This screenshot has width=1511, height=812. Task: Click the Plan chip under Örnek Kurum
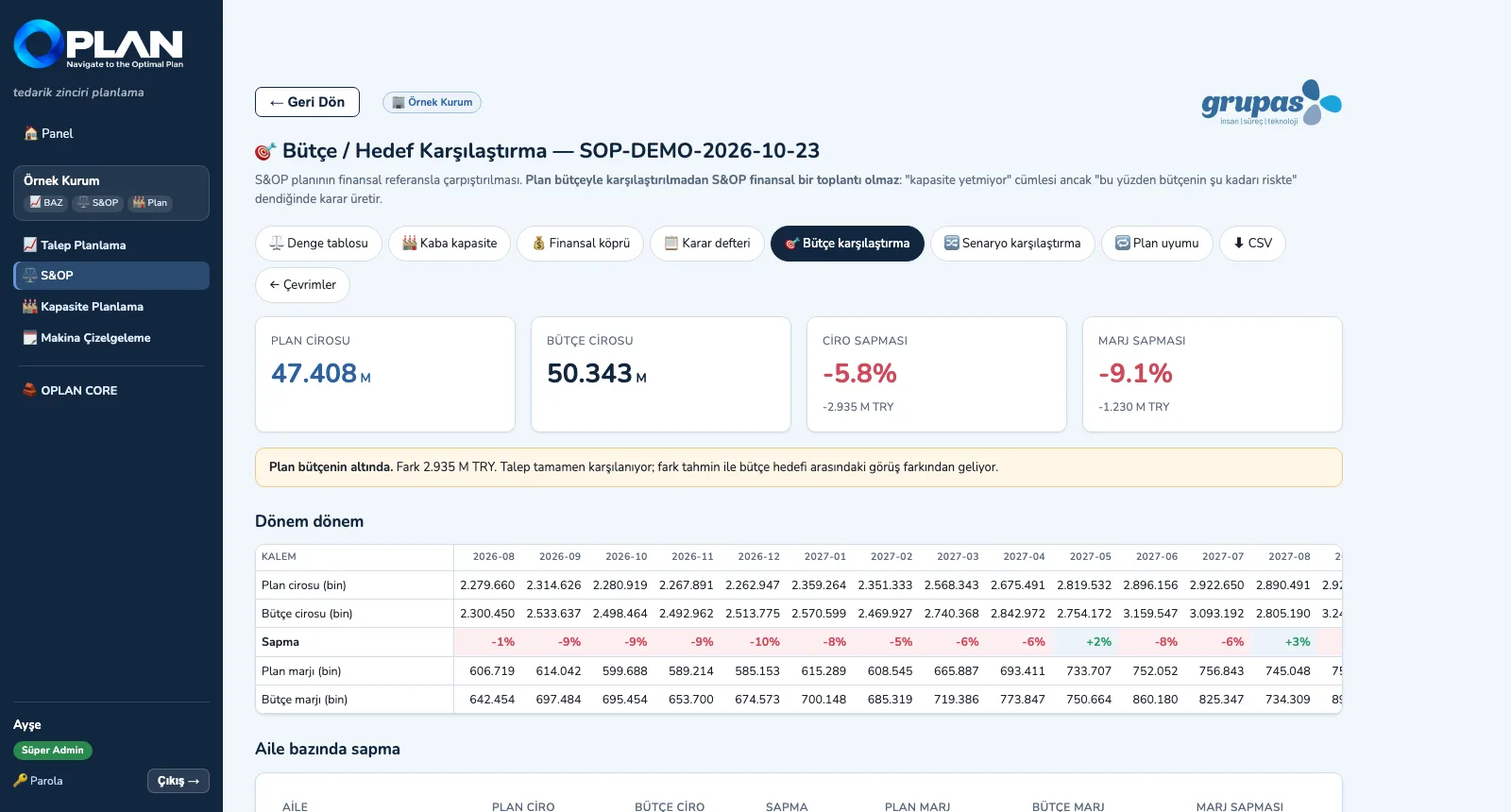tap(150, 202)
